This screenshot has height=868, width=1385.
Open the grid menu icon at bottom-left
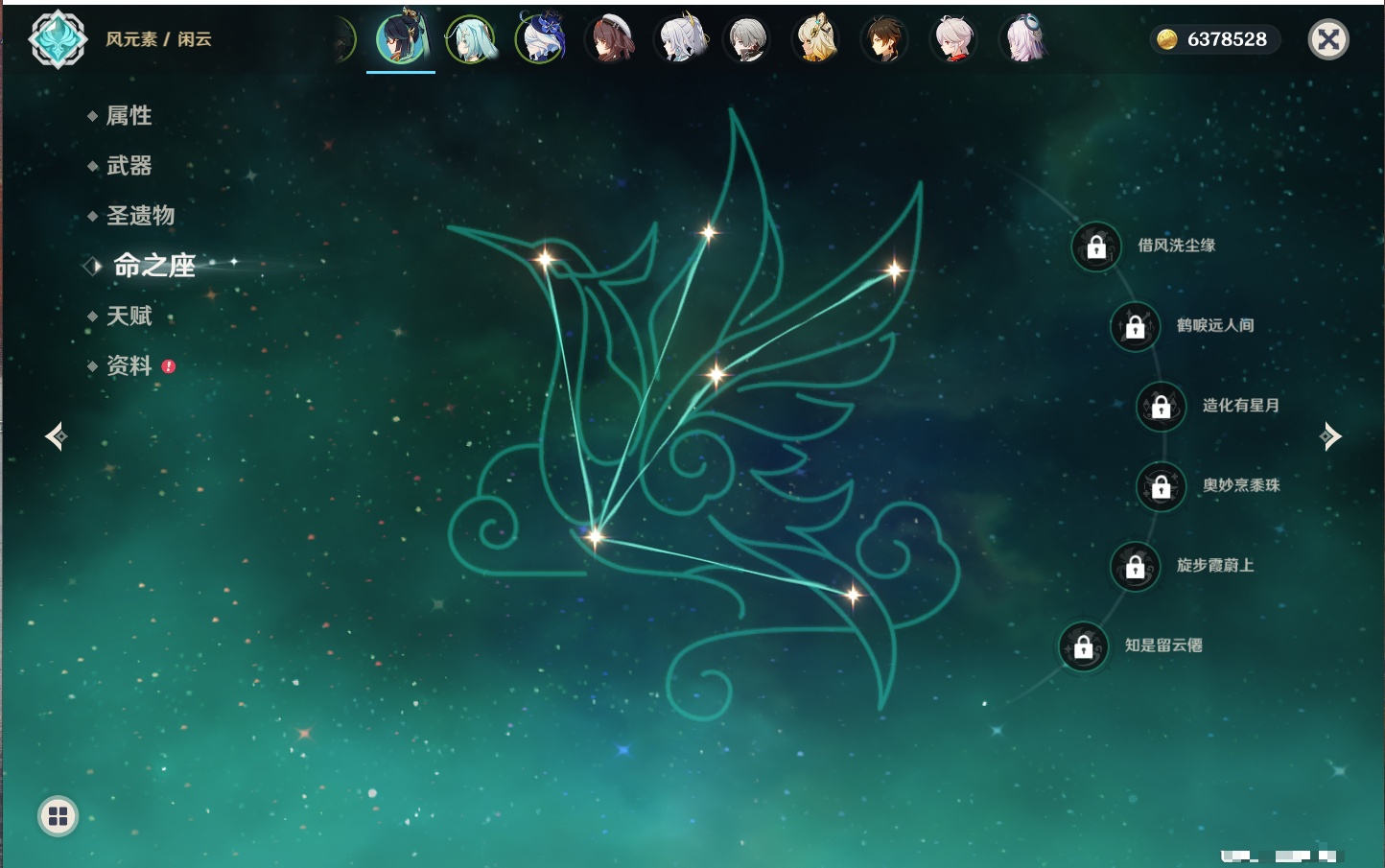click(x=58, y=816)
